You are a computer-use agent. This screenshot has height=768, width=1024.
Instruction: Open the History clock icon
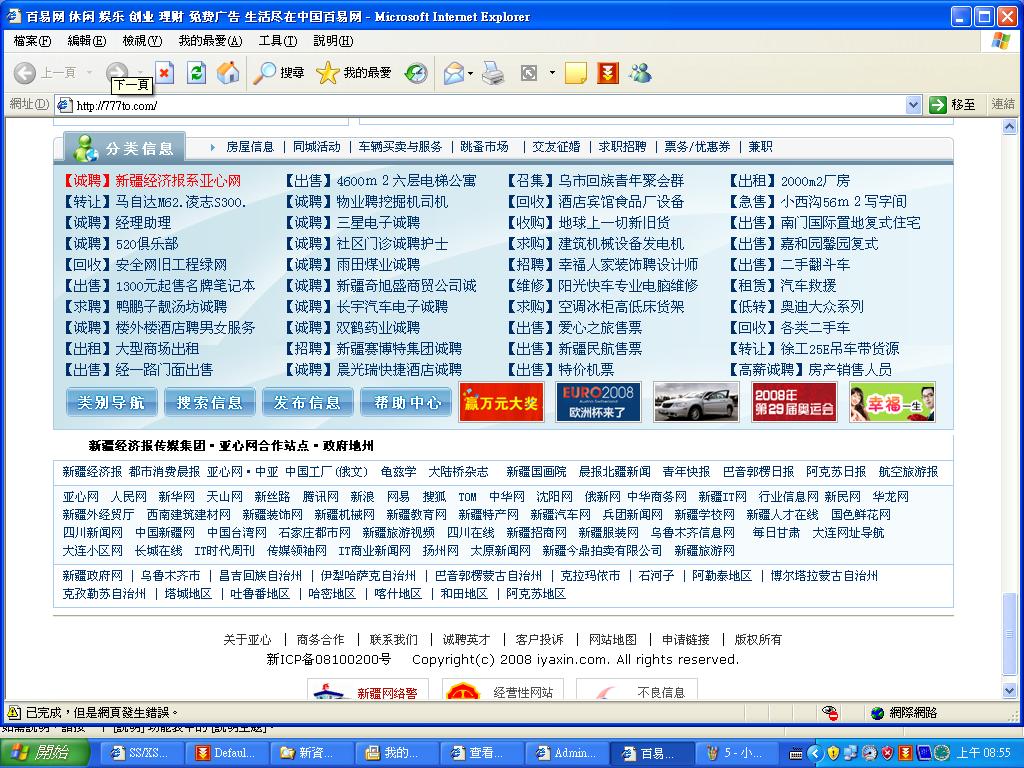tap(416, 72)
